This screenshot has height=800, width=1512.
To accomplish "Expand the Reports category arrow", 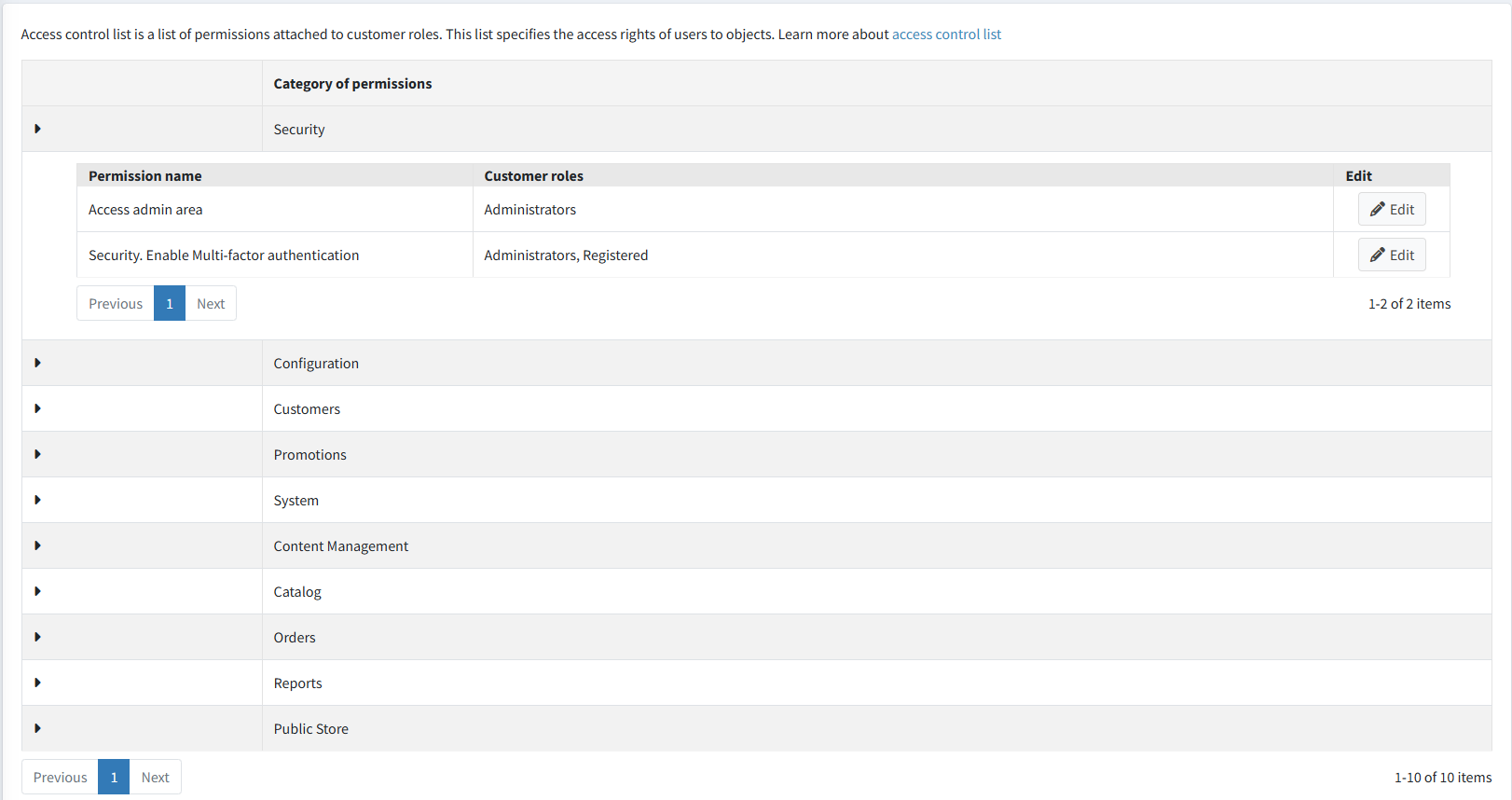I will click(37, 683).
